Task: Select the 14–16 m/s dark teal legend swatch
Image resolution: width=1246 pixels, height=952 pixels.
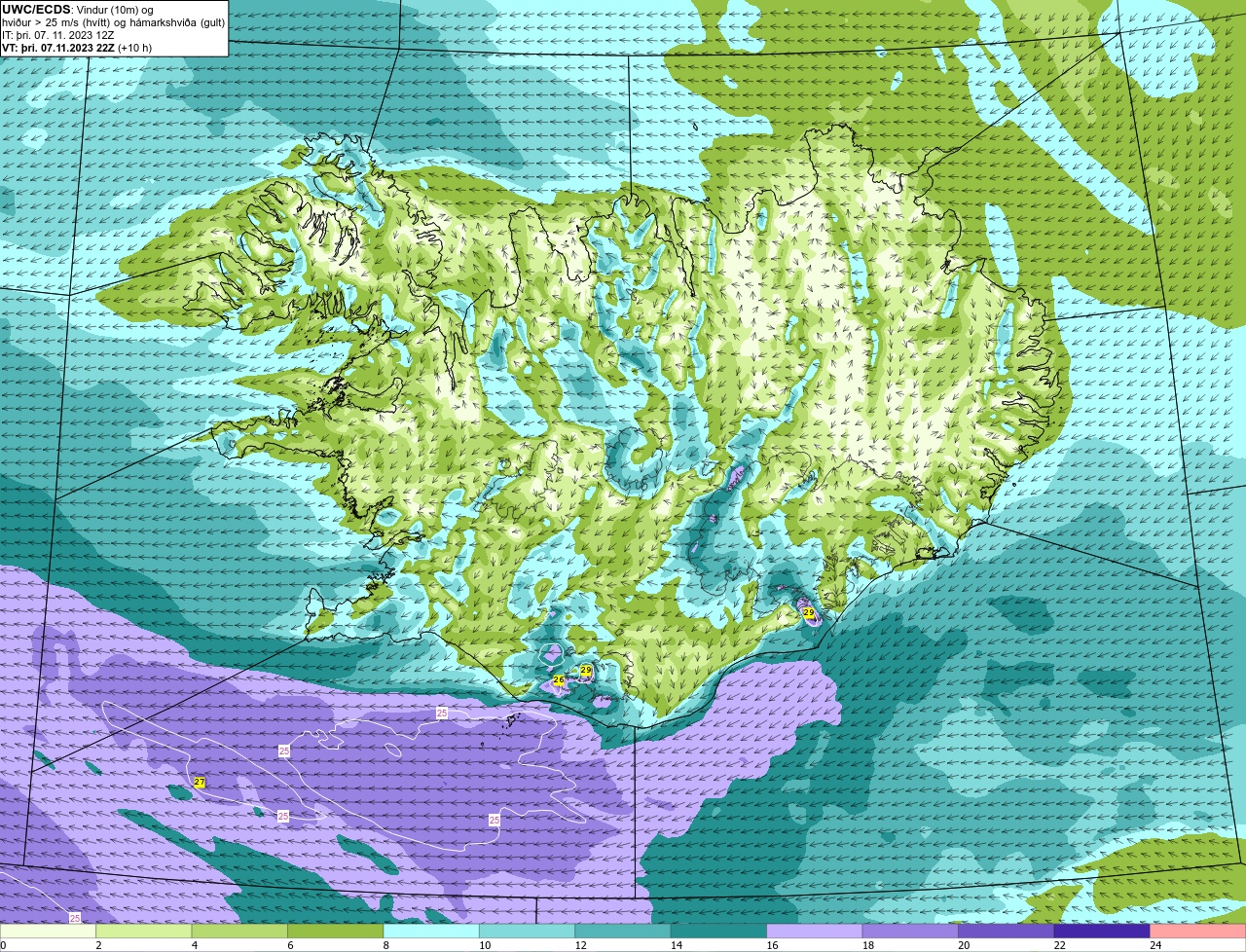Action: tap(719, 931)
